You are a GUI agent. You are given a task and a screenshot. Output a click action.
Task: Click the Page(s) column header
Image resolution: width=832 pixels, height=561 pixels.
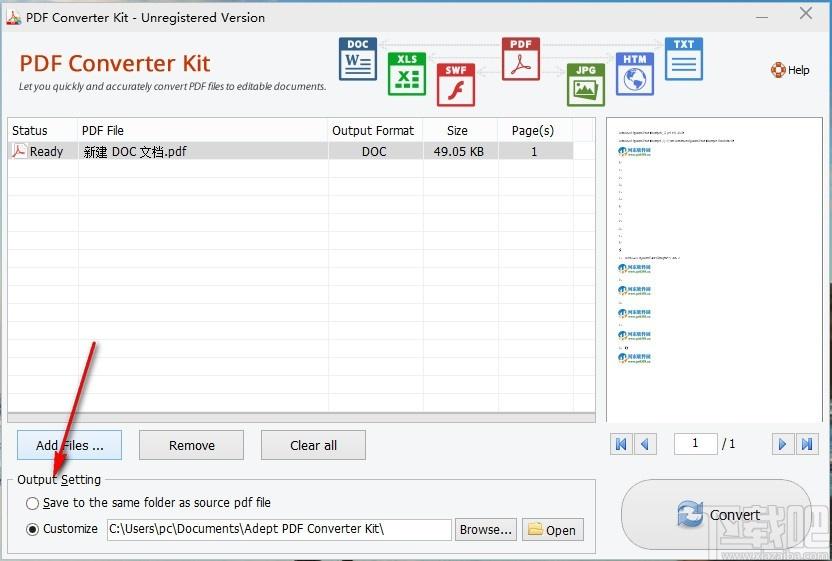(x=535, y=131)
